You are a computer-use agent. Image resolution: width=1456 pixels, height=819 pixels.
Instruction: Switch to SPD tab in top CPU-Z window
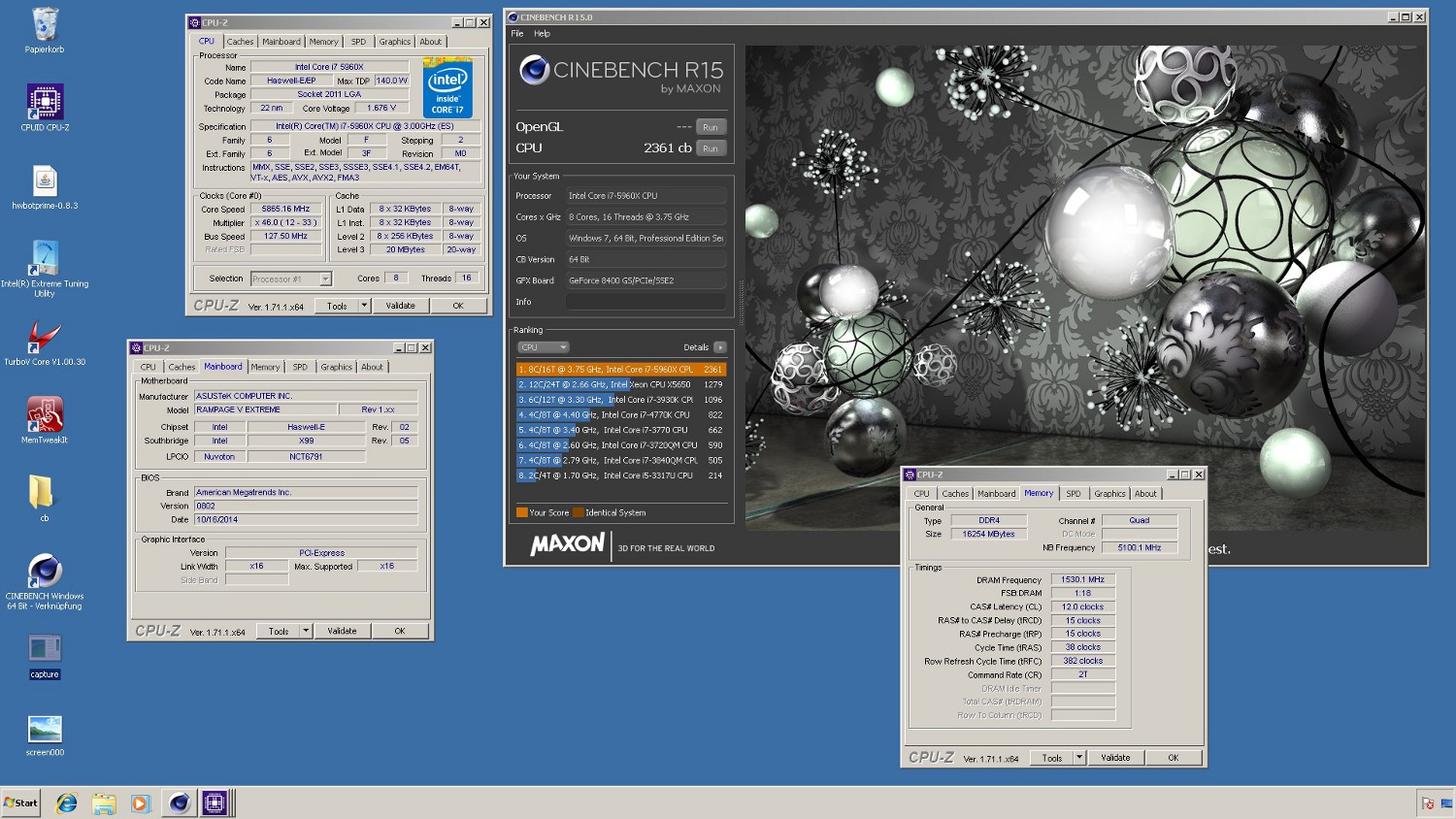pyautogui.click(x=359, y=42)
